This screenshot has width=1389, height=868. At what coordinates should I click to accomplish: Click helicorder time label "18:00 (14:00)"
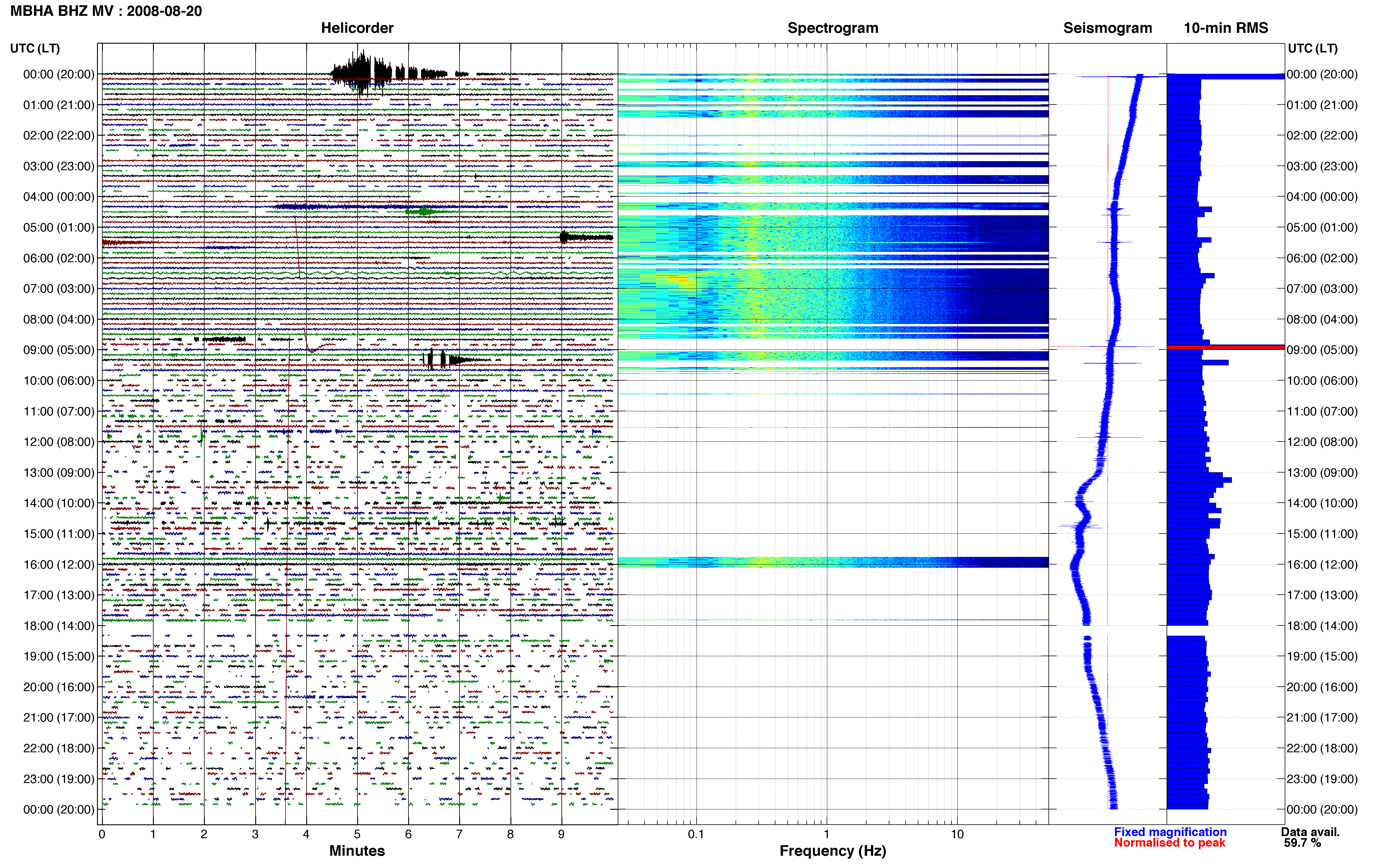(59, 626)
